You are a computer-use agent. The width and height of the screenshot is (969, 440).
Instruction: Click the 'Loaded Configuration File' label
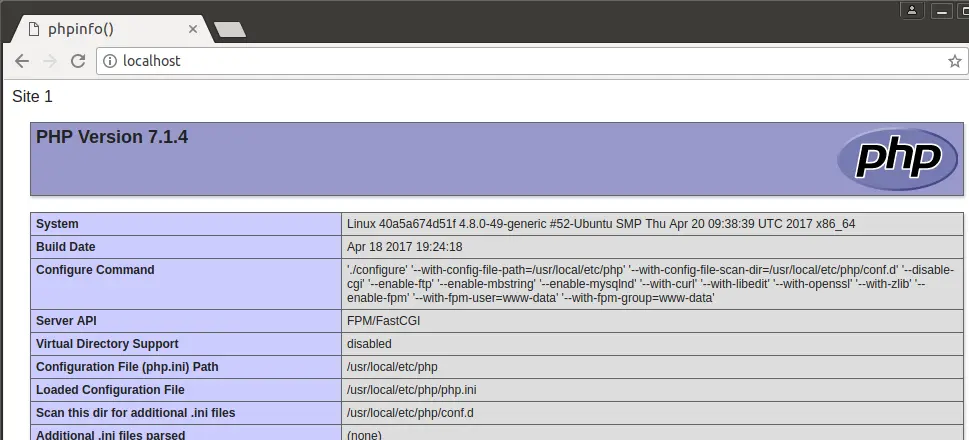(x=110, y=389)
